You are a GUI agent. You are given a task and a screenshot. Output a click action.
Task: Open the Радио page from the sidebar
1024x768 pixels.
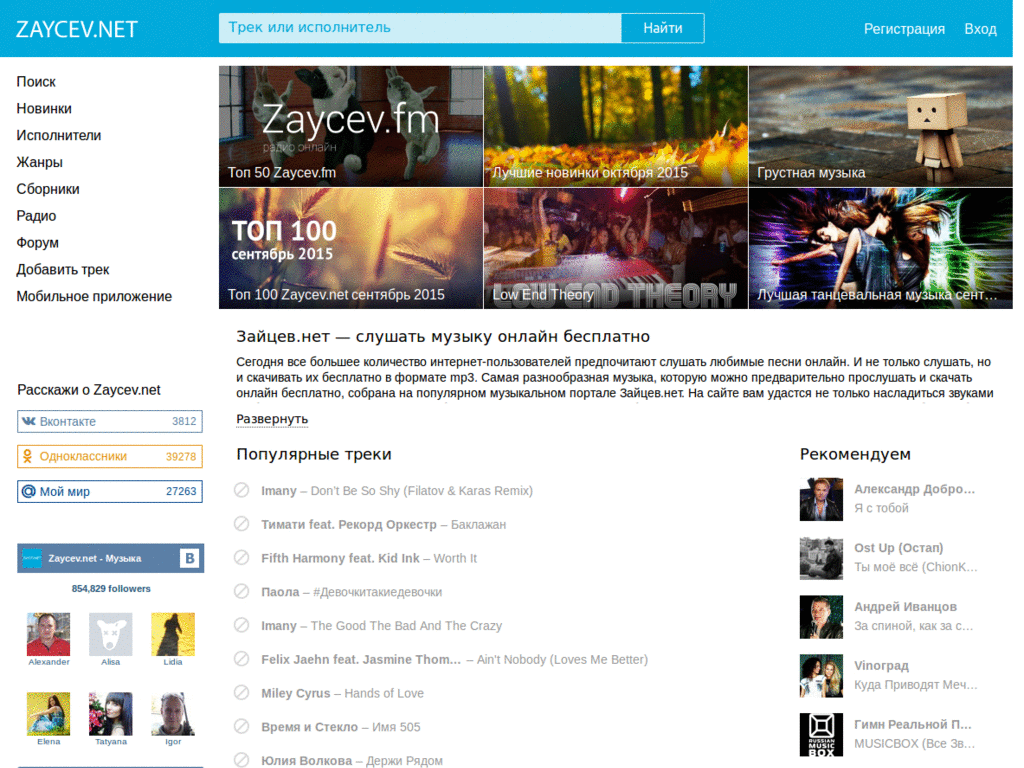(35, 215)
